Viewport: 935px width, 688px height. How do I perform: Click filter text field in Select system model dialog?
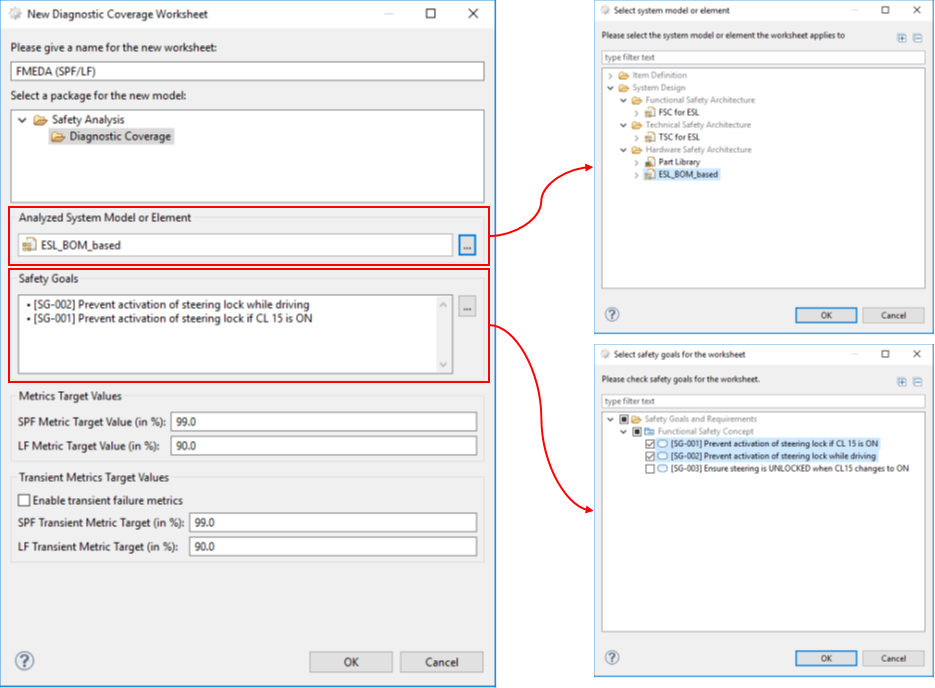point(763,57)
